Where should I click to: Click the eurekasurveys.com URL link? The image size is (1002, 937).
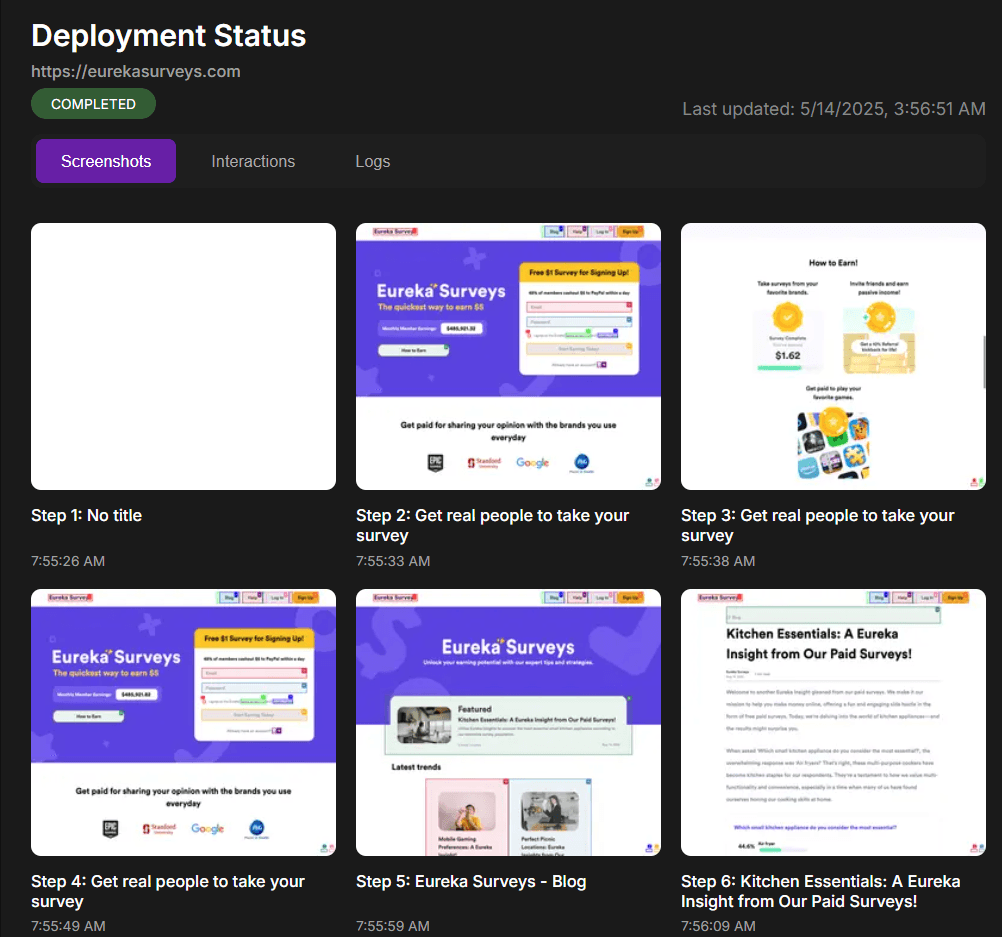pos(136,71)
